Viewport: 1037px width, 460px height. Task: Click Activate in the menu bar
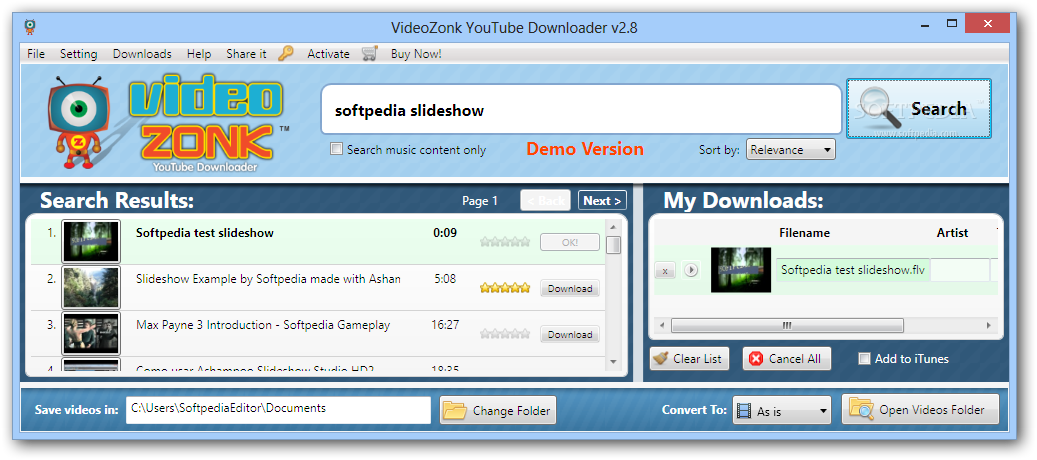pos(328,54)
